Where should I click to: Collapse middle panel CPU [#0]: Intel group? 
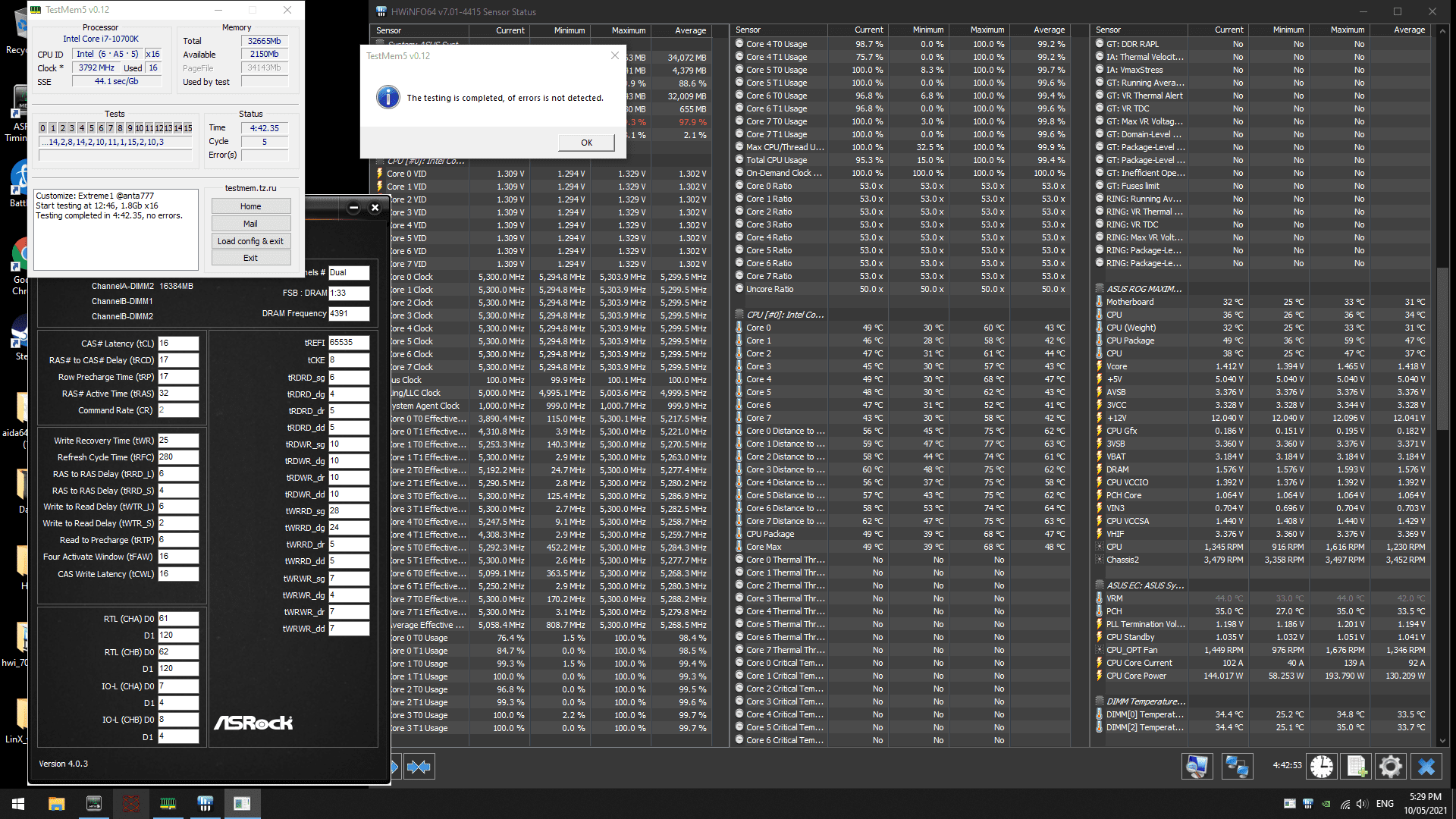tap(739, 315)
